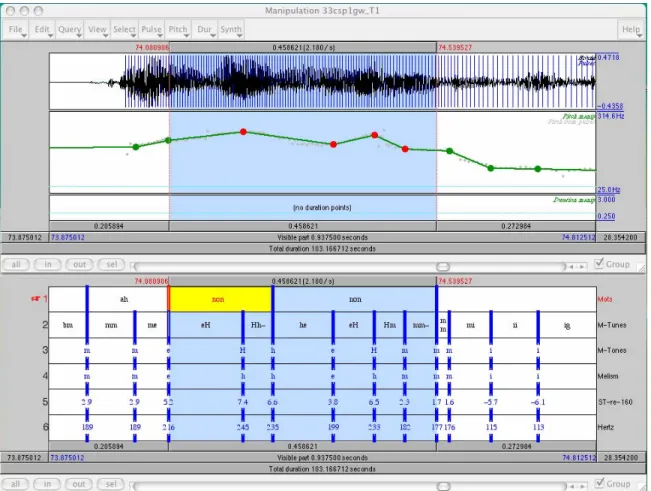Open the File menu

click(x=17, y=29)
